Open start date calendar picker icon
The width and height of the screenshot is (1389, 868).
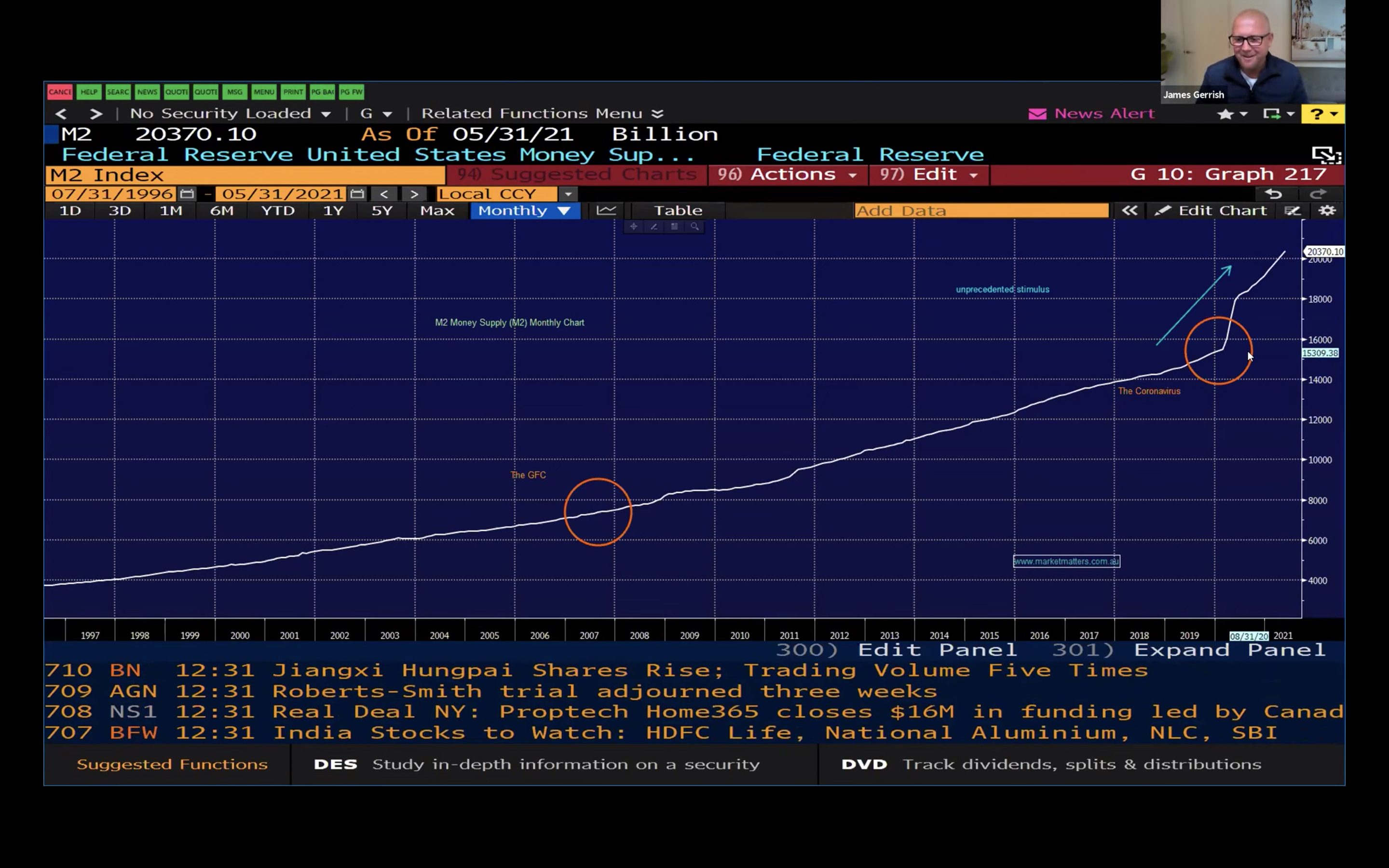(x=187, y=194)
